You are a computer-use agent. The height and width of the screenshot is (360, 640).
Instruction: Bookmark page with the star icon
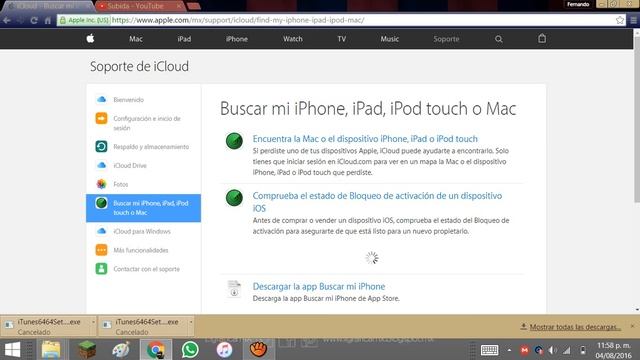620,20
